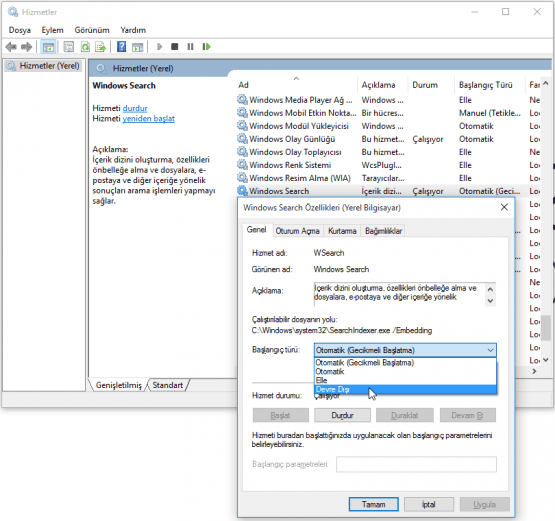
Task: Select the Windows Olay Günlüğü service name
Action: pyautogui.click(x=292, y=139)
